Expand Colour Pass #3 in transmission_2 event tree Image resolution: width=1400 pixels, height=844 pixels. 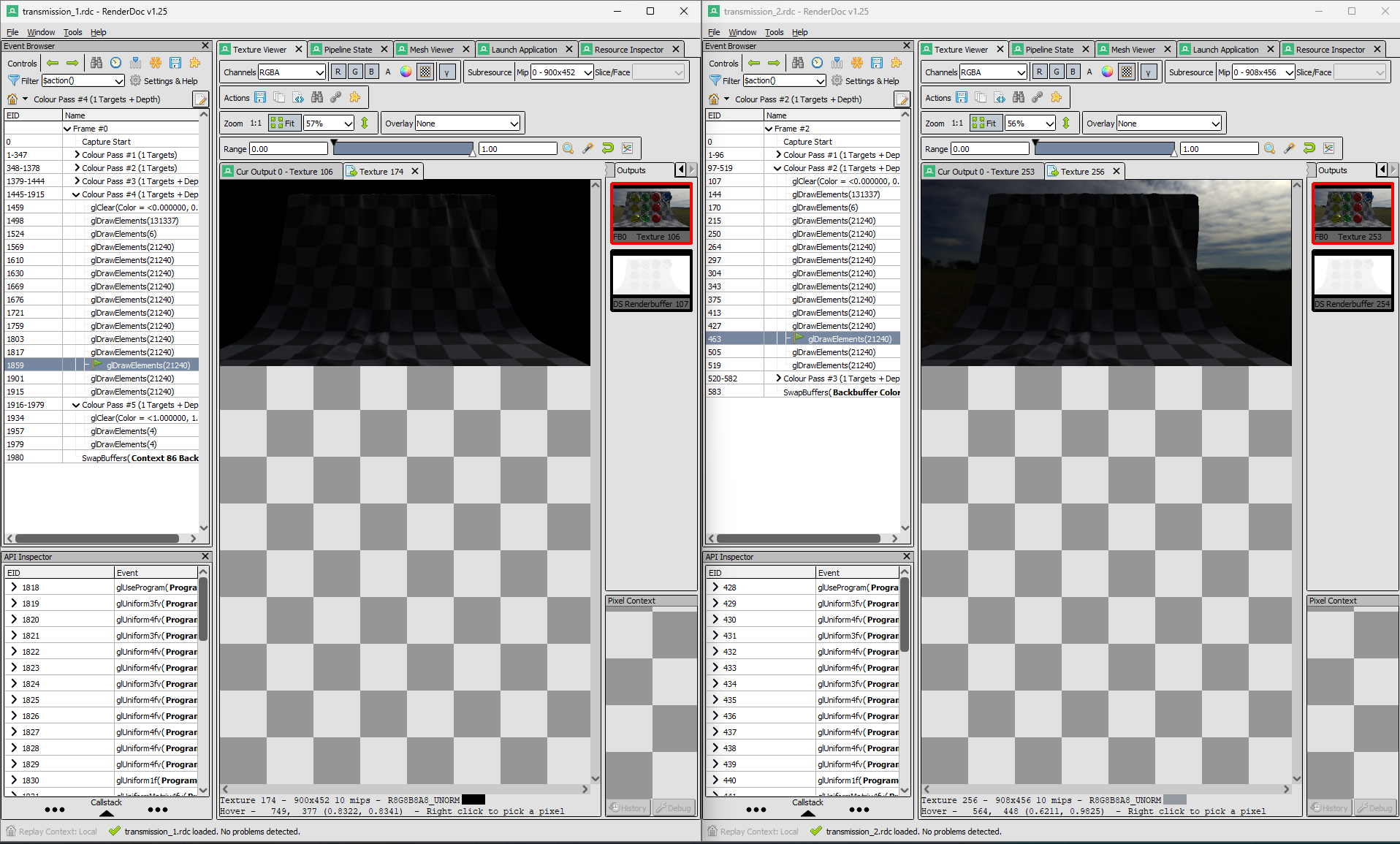click(778, 379)
